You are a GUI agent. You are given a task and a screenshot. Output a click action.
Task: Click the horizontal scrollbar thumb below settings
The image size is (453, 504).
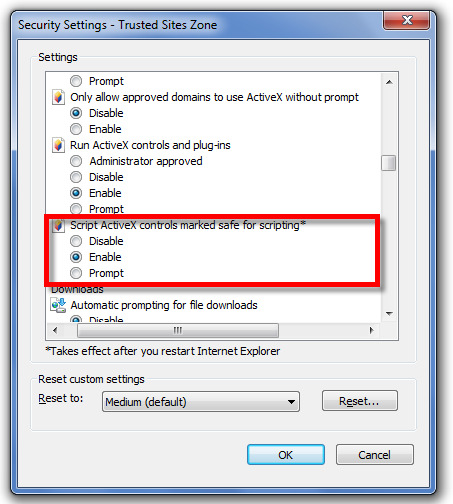coord(178,330)
